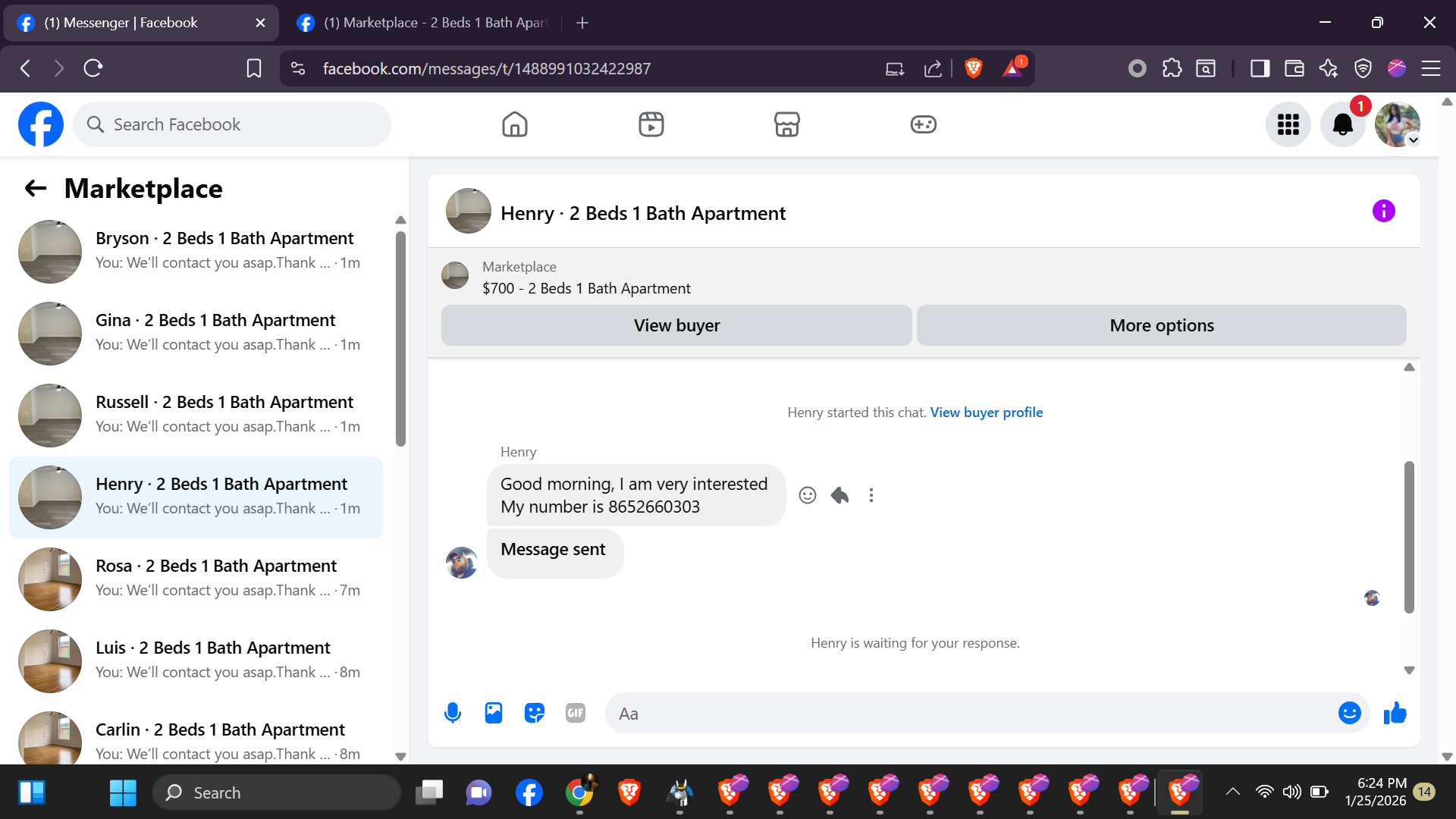Toggle the browser sidebar panel
The width and height of the screenshot is (1456, 819).
pos(1260,68)
